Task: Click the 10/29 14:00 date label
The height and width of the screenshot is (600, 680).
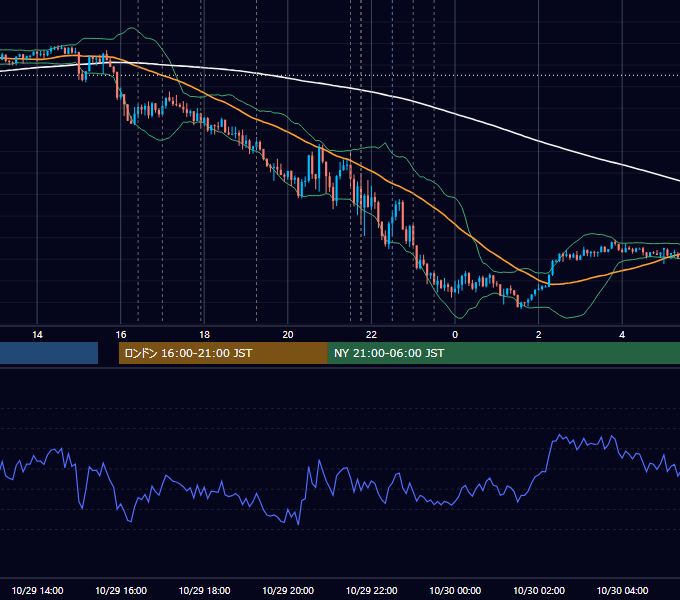Action: pyautogui.click(x=37, y=590)
